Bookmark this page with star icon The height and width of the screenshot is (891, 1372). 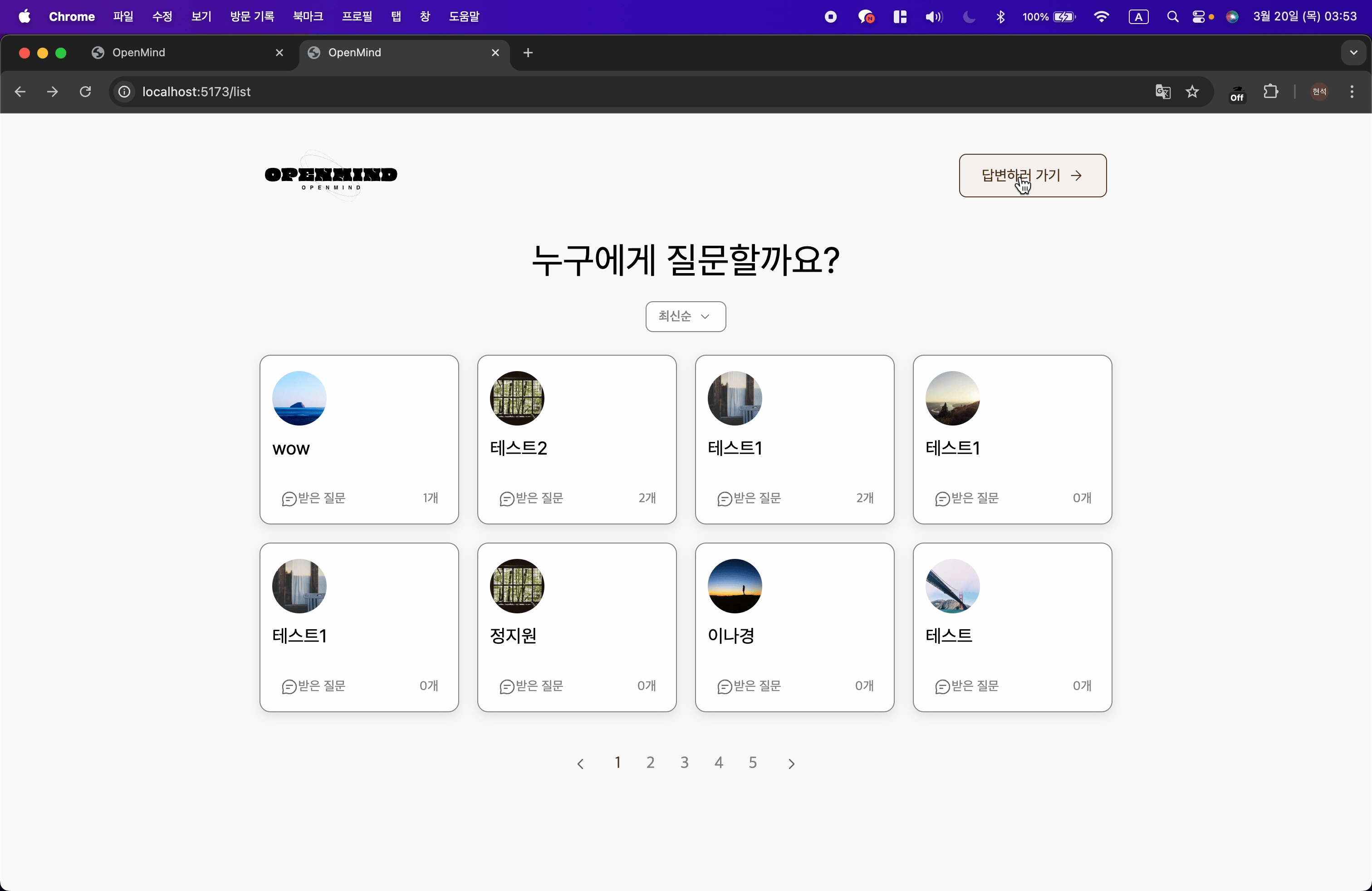tap(1192, 92)
